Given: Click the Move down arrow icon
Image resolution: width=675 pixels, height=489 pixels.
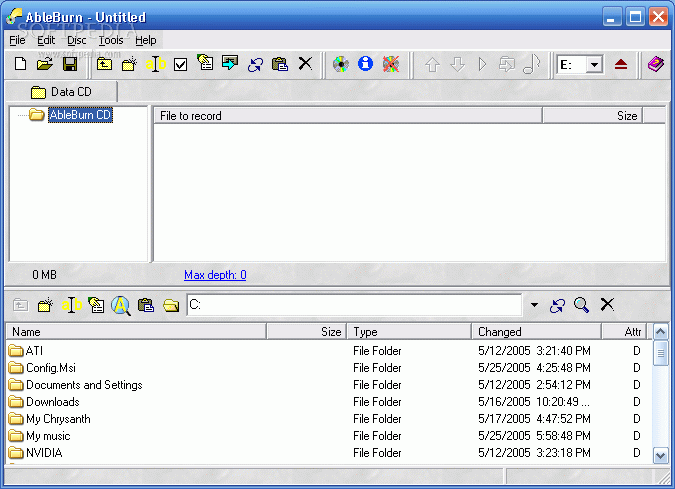Looking at the screenshot, I should 457,65.
